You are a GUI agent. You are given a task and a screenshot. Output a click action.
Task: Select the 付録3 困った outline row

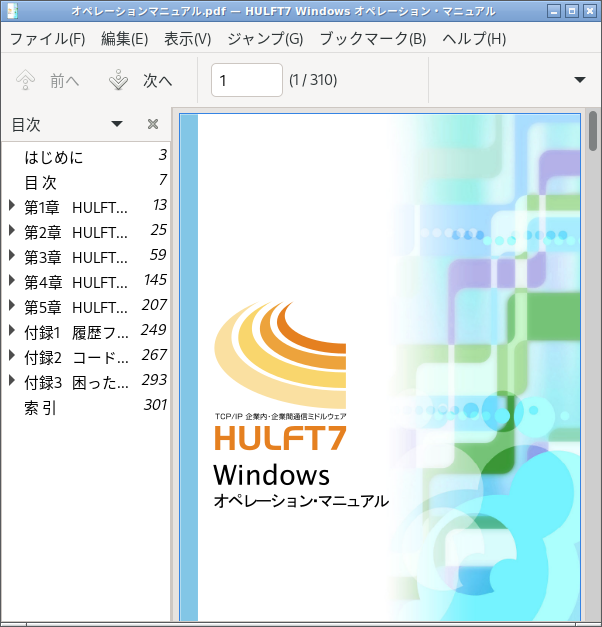click(86, 381)
